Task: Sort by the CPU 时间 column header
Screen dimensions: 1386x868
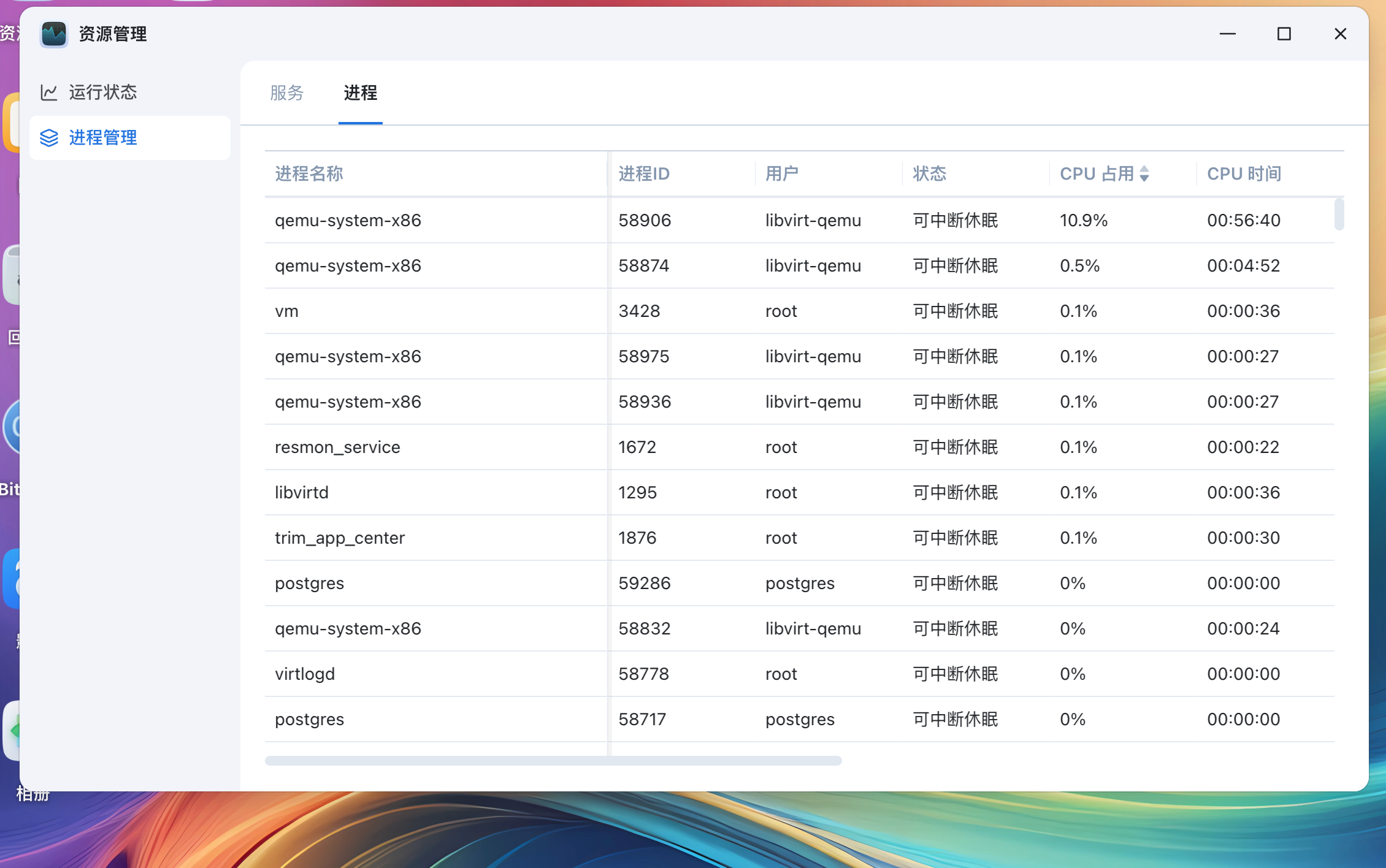Action: click(1244, 174)
